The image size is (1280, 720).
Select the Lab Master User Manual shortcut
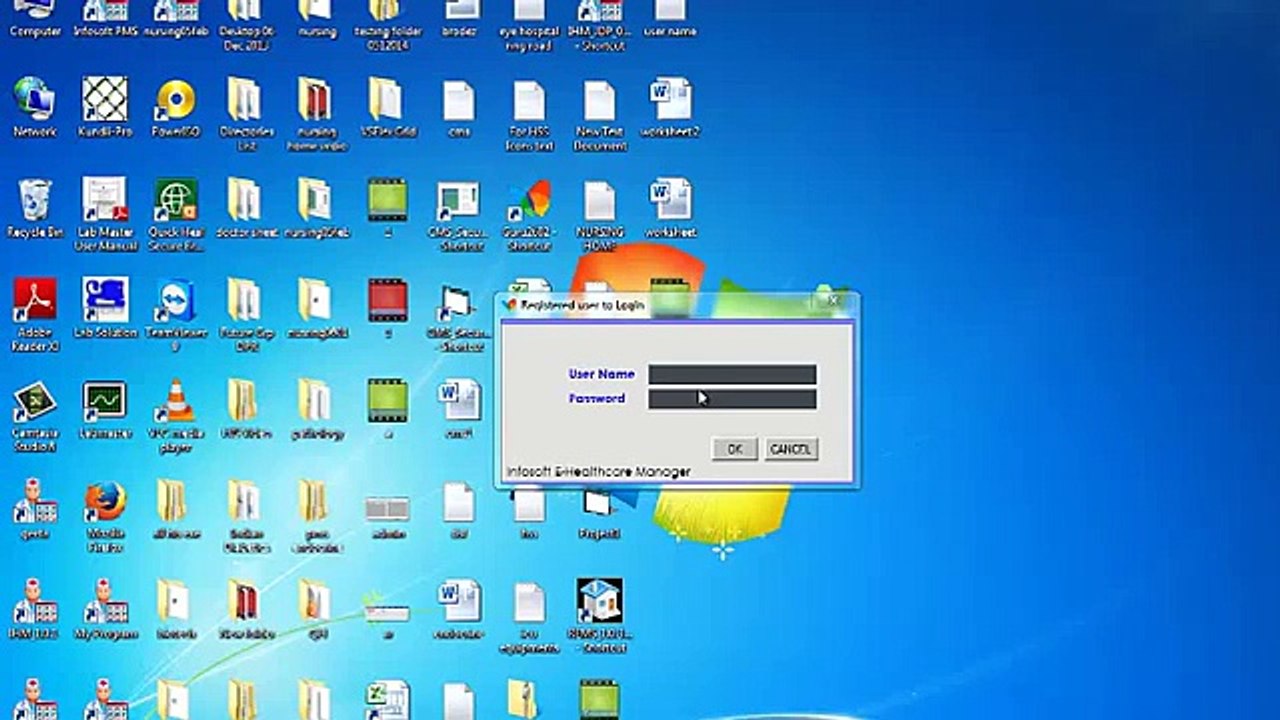tap(105, 214)
